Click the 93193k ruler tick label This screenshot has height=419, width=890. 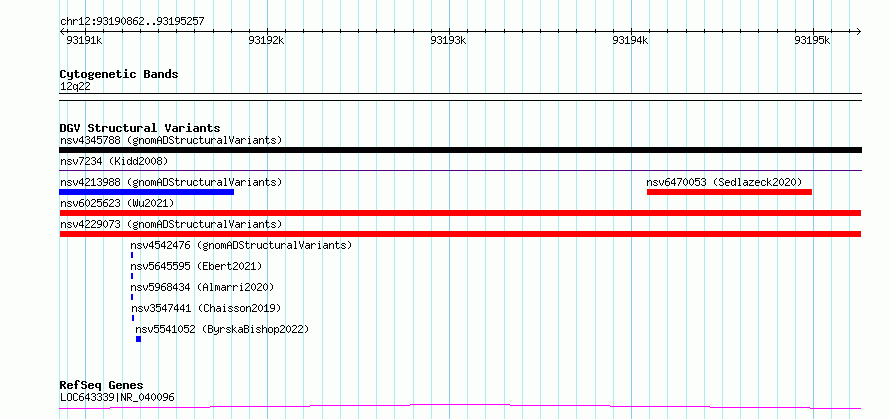coord(448,40)
